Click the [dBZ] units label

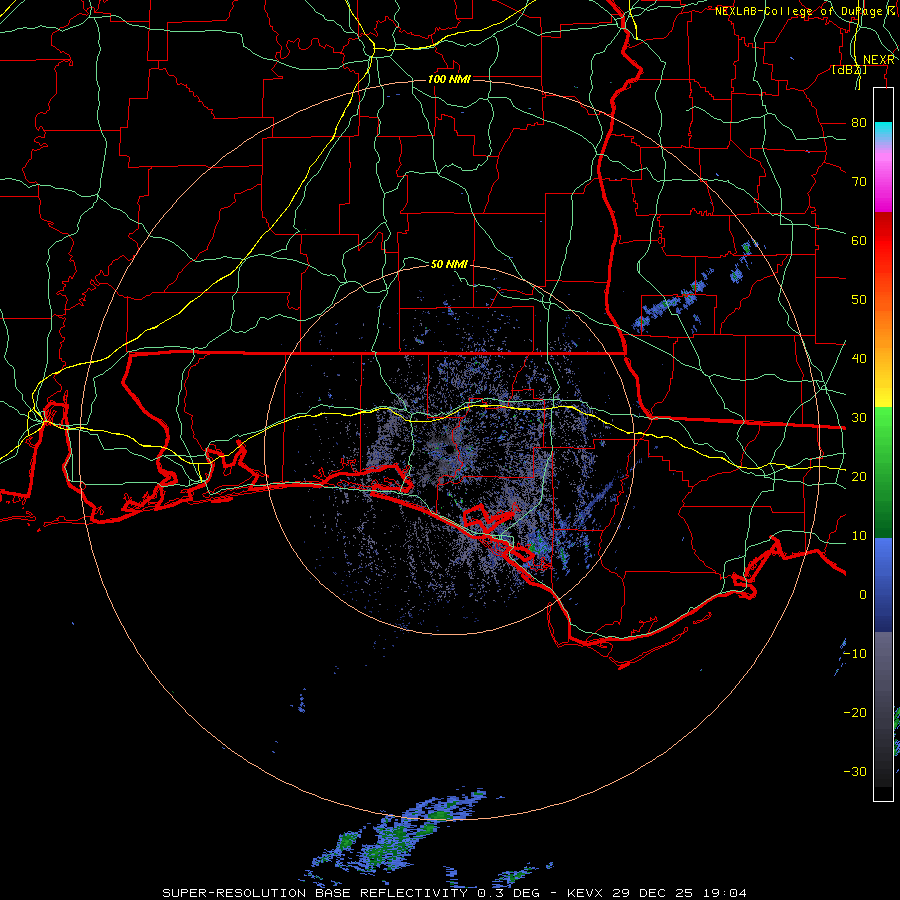click(849, 70)
